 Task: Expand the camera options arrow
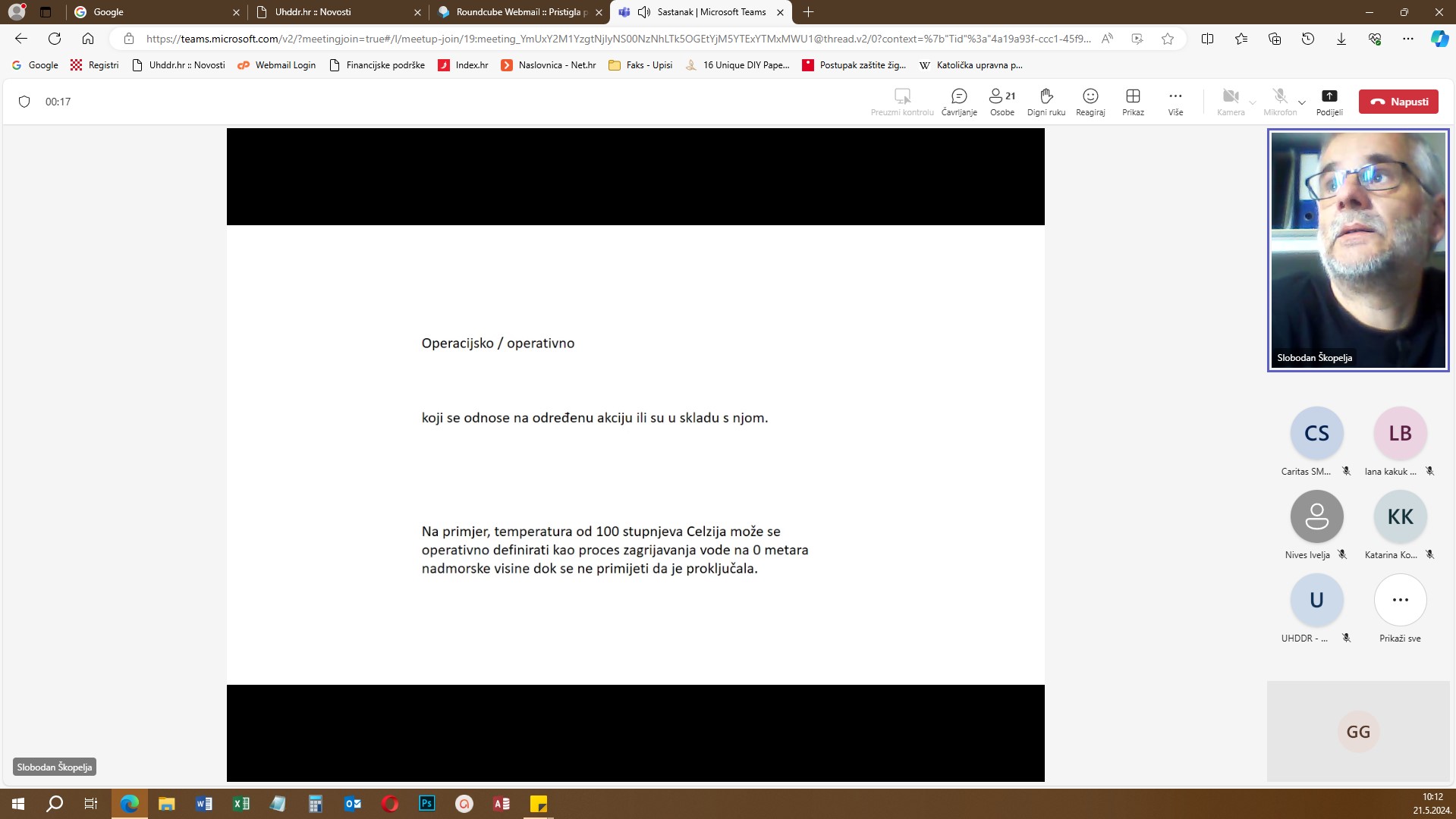[1253, 102]
